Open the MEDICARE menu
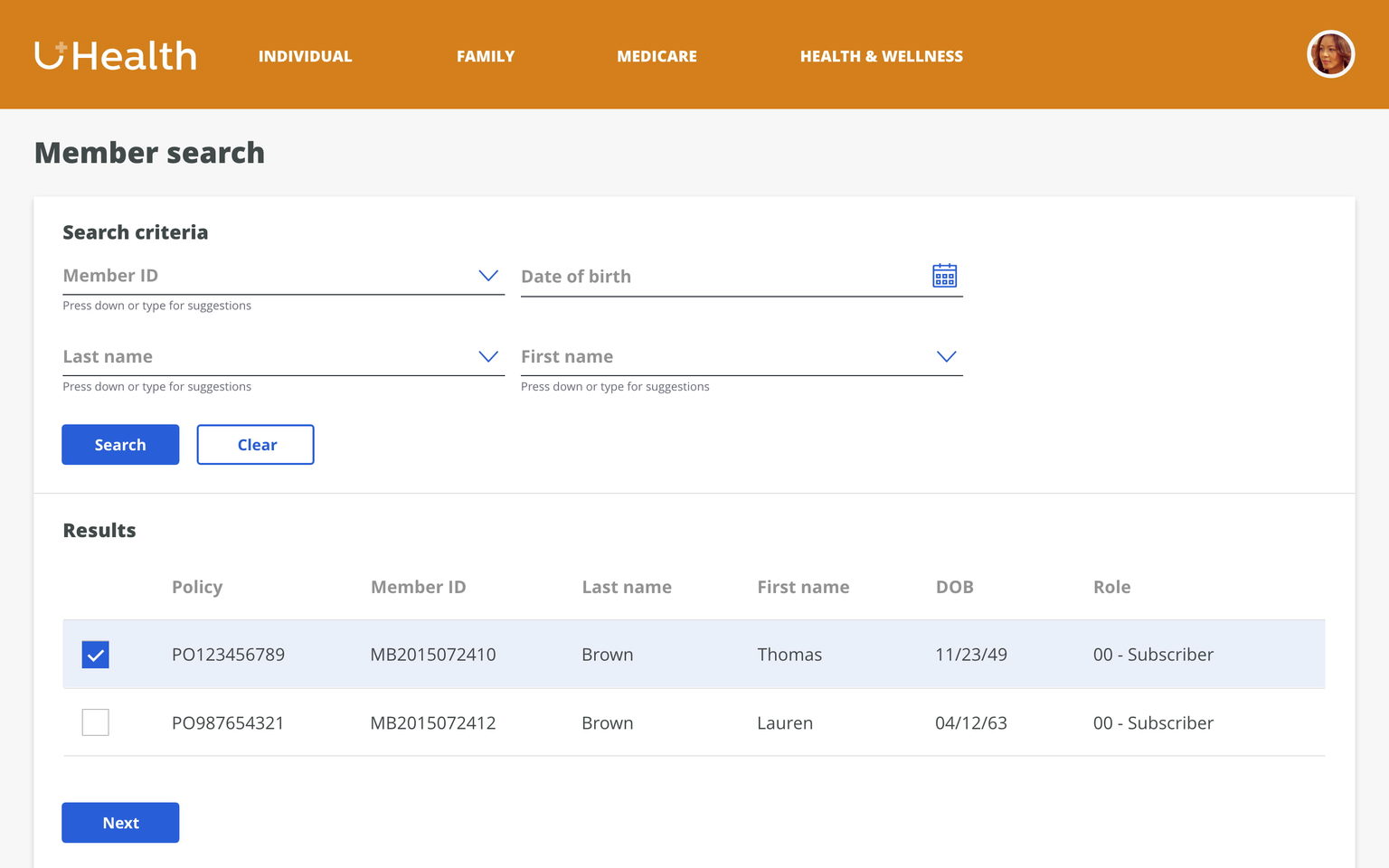 (657, 55)
